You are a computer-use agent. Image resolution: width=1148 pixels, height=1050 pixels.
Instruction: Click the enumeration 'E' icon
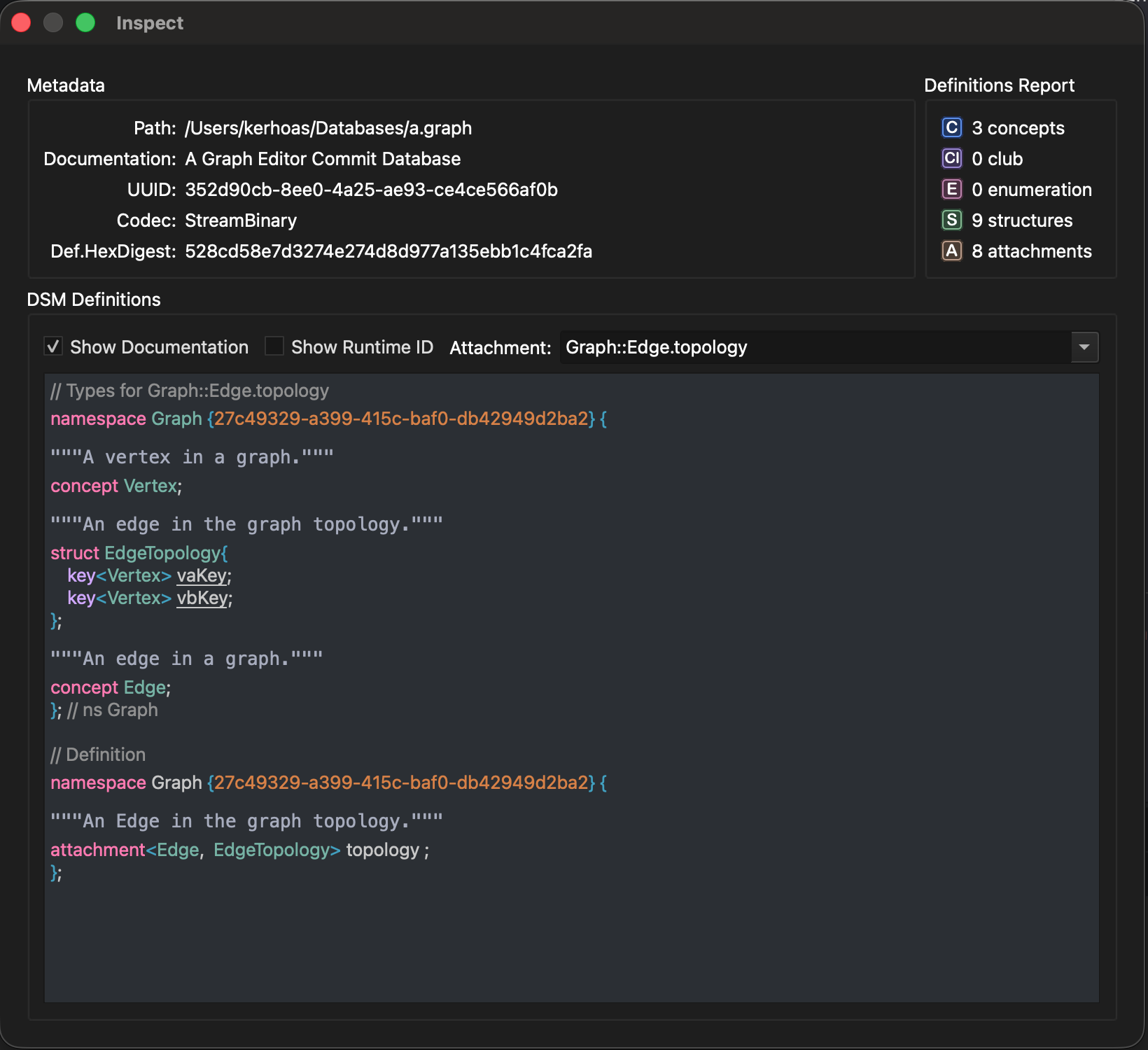pos(951,190)
